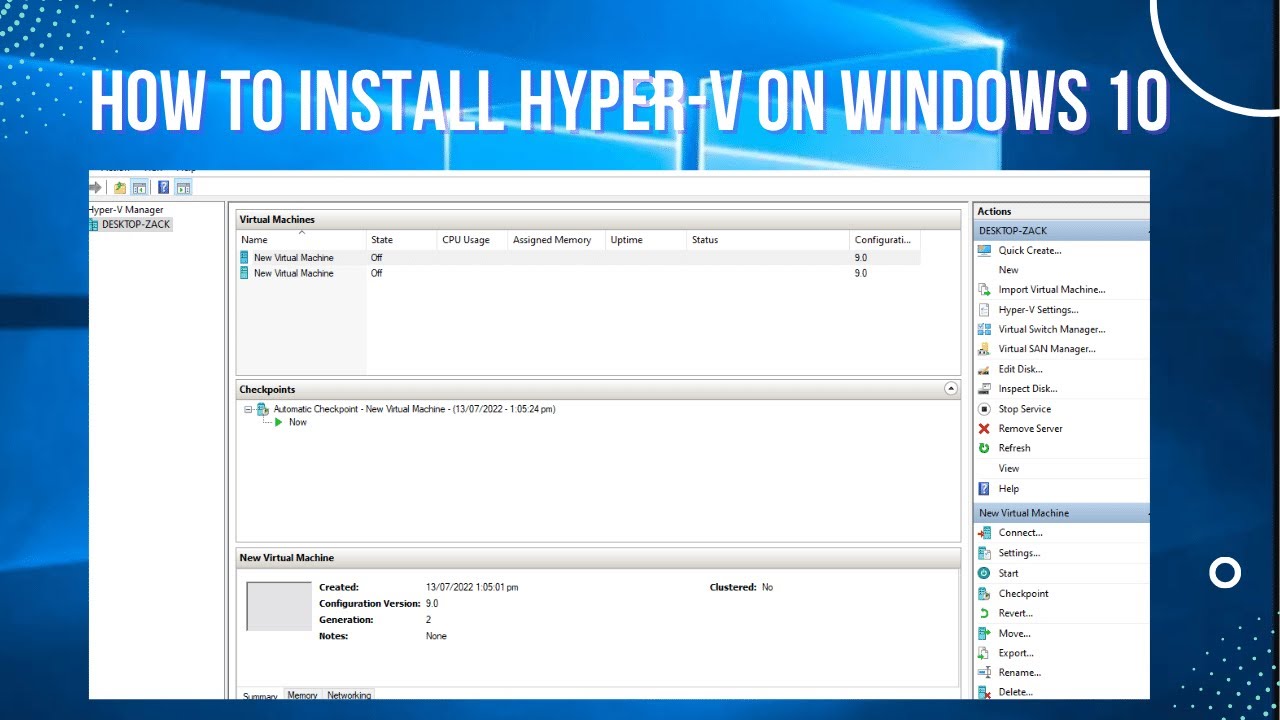The height and width of the screenshot is (720, 1280).
Task: Click Rename... in the Actions pane
Action: tap(1019, 673)
